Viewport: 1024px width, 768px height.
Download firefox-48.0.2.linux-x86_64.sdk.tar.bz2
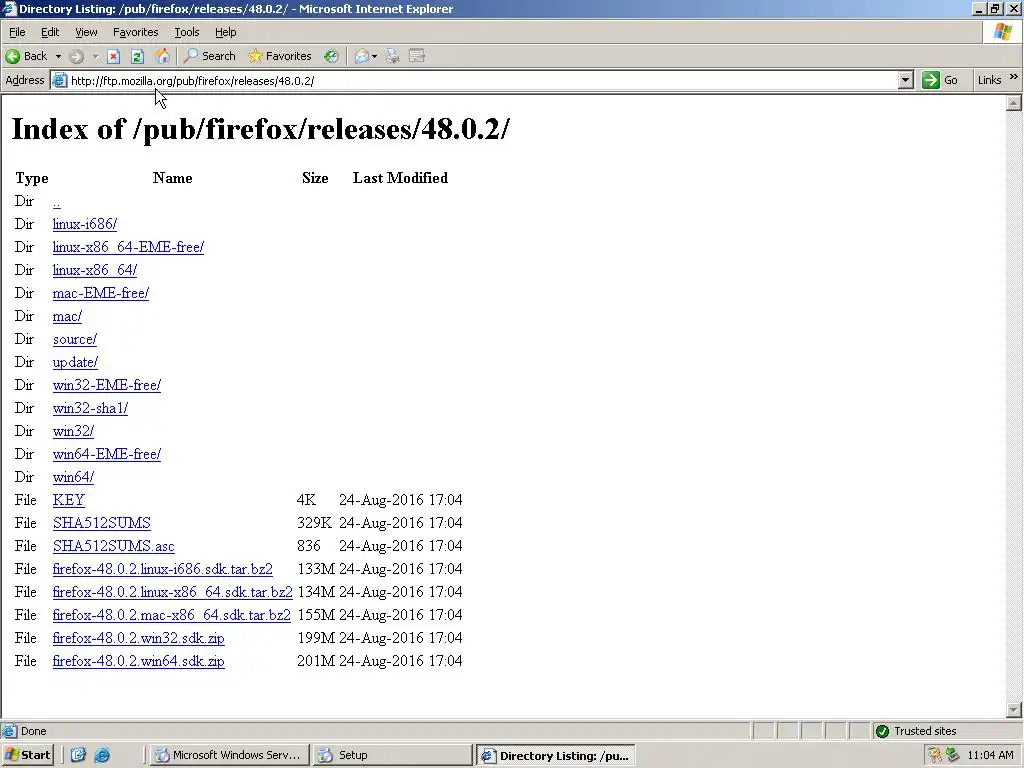tap(172, 592)
